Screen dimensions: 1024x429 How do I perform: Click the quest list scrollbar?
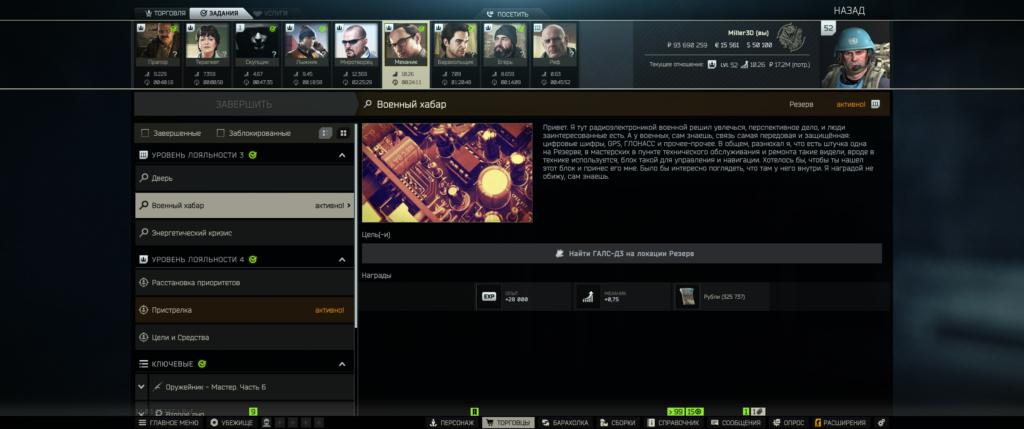pyautogui.click(x=356, y=225)
